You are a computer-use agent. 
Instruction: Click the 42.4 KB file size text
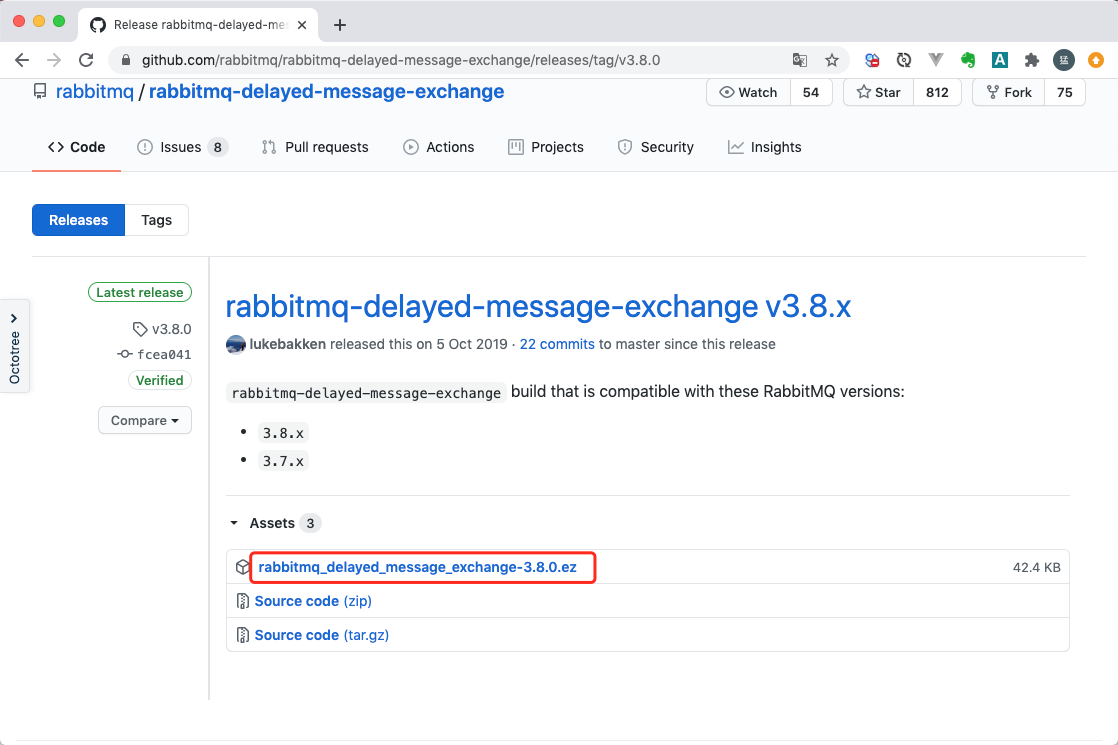pos(1037,567)
